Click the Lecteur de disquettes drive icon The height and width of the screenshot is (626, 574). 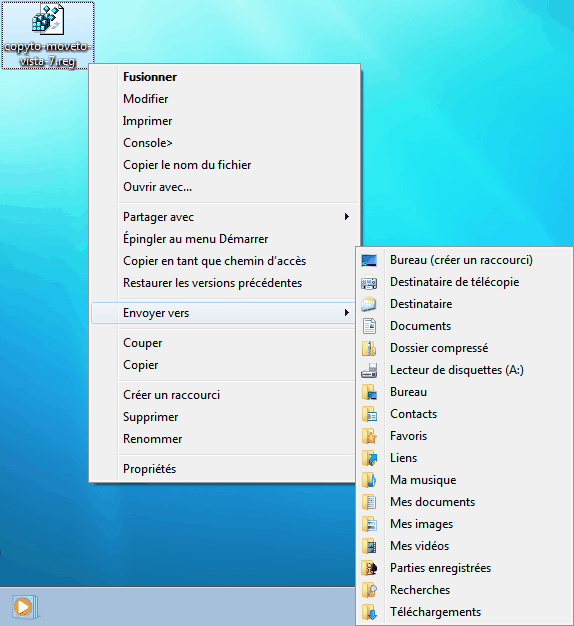(x=369, y=370)
